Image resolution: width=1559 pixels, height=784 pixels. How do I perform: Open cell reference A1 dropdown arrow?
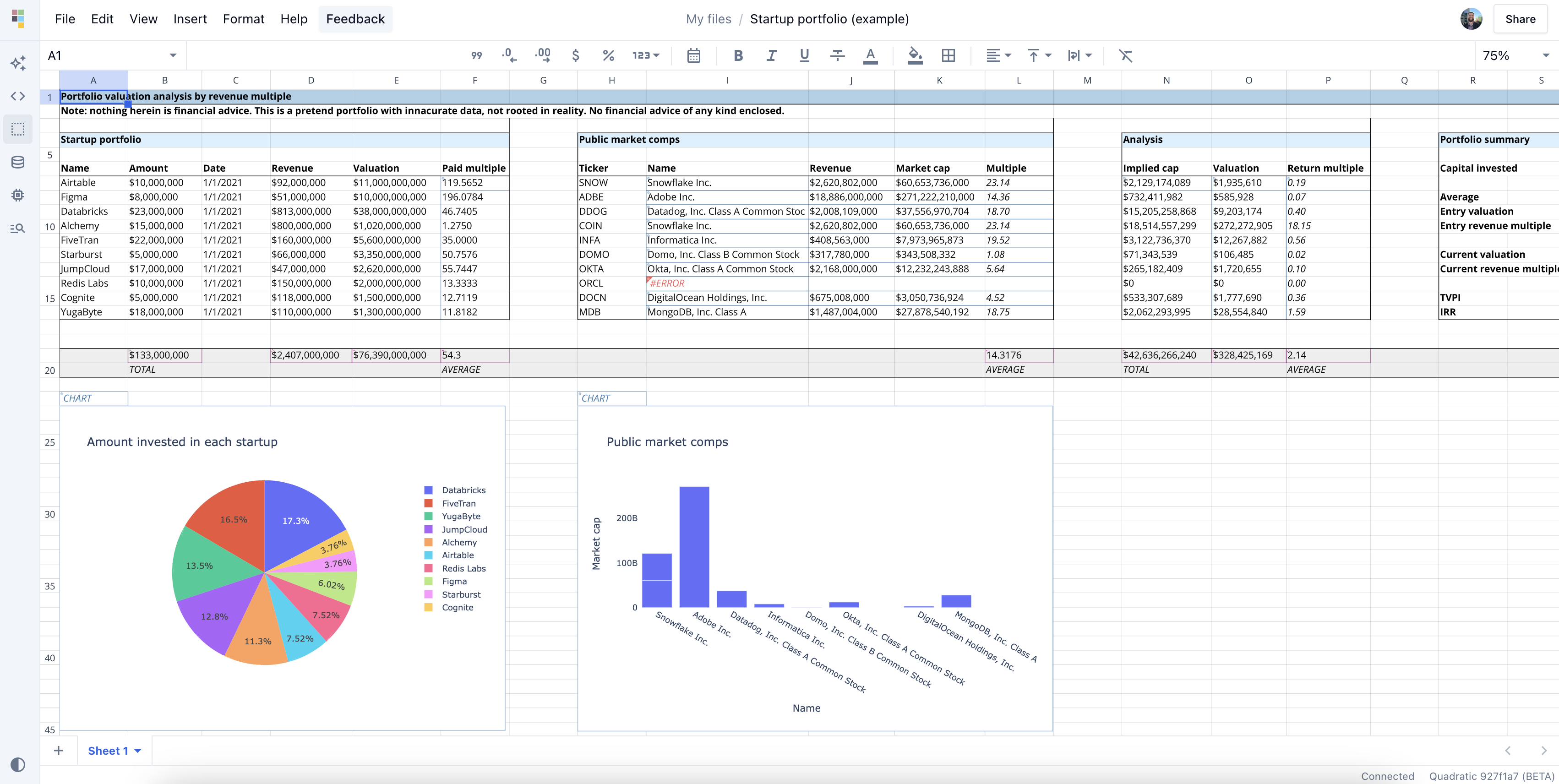point(173,56)
